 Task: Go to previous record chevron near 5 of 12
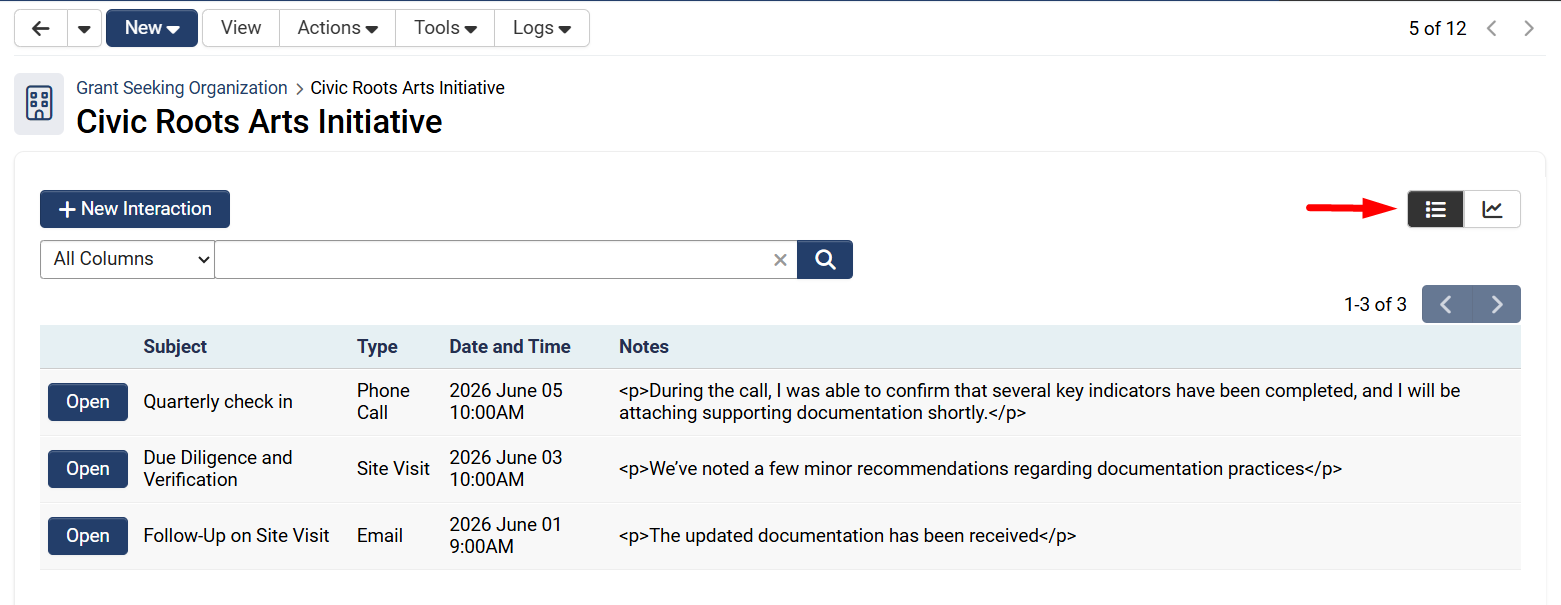[1492, 28]
